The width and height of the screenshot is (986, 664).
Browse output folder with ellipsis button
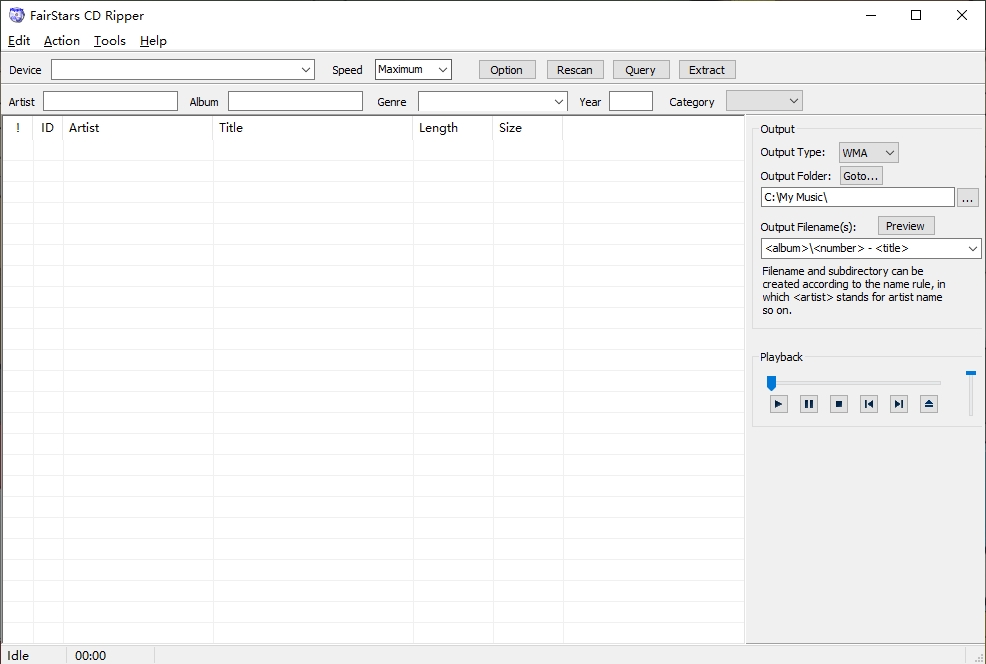tap(967, 198)
